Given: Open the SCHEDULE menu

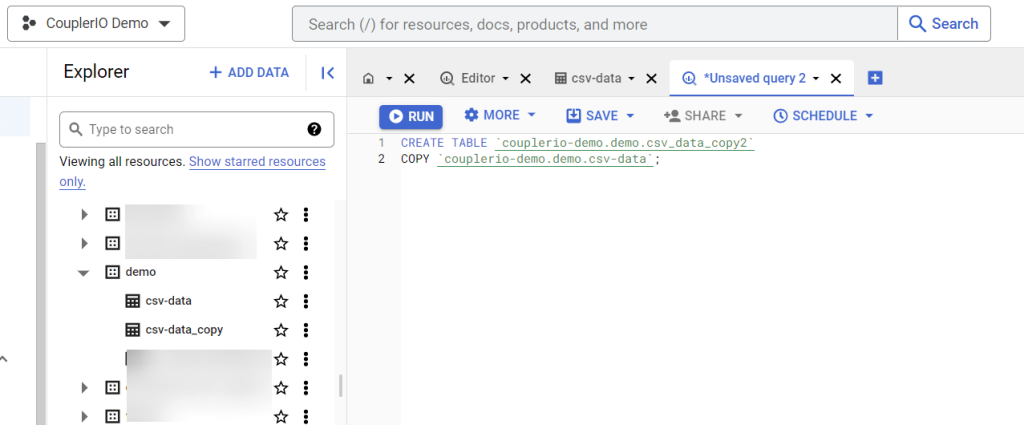Looking at the screenshot, I should (x=823, y=116).
